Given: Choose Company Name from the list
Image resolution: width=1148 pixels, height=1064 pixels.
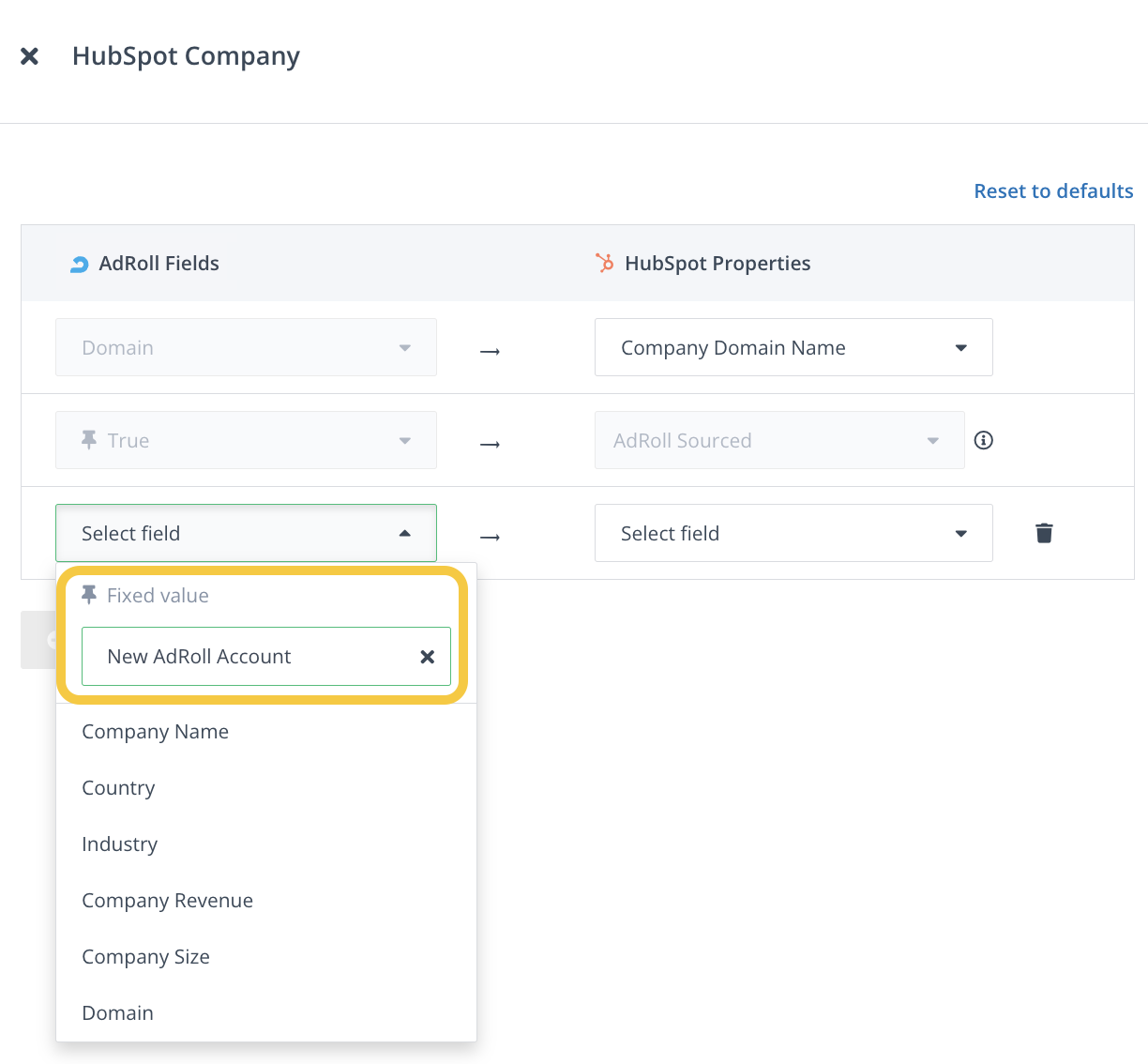Looking at the screenshot, I should [156, 732].
